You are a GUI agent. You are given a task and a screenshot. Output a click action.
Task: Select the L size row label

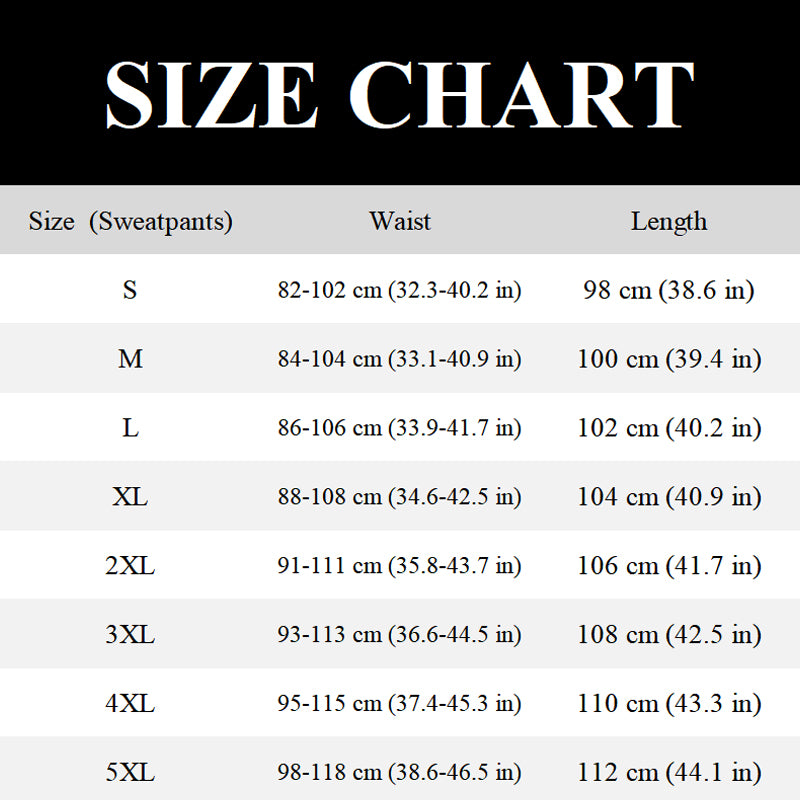[130, 428]
